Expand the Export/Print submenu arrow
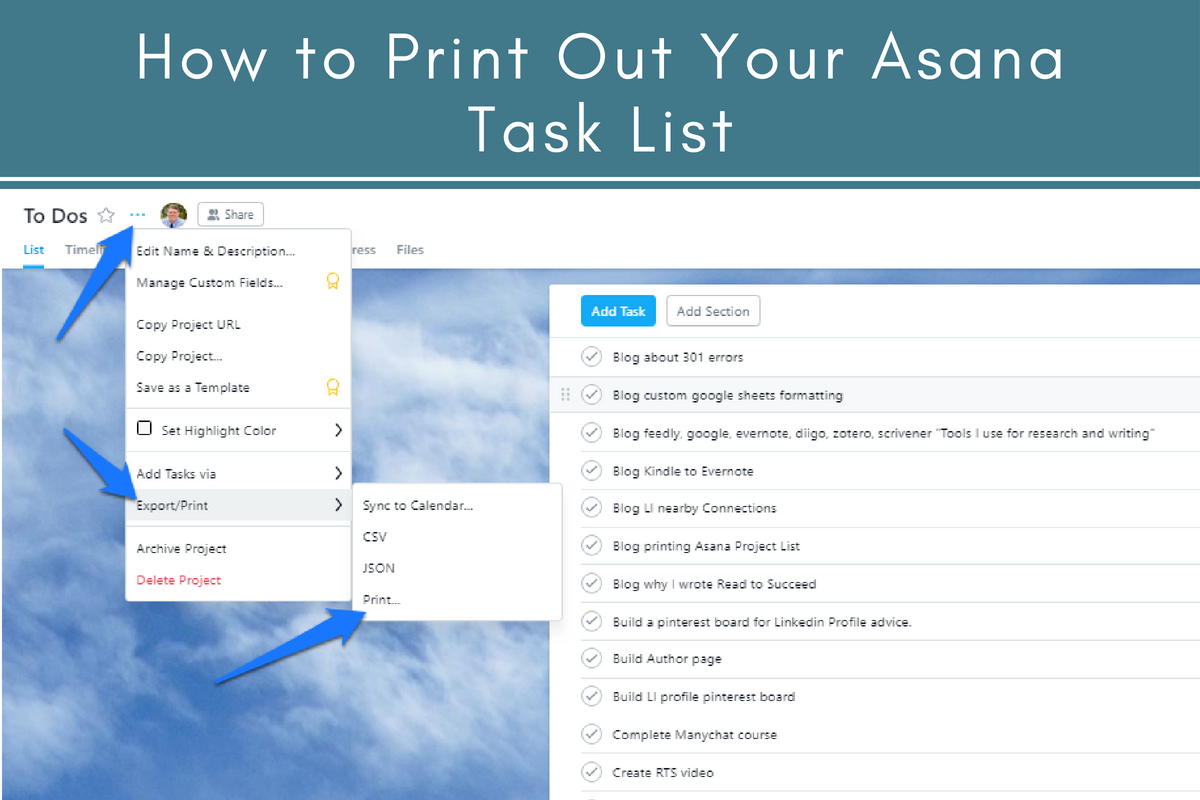The image size is (1200, 800). [x=338, y=505]
